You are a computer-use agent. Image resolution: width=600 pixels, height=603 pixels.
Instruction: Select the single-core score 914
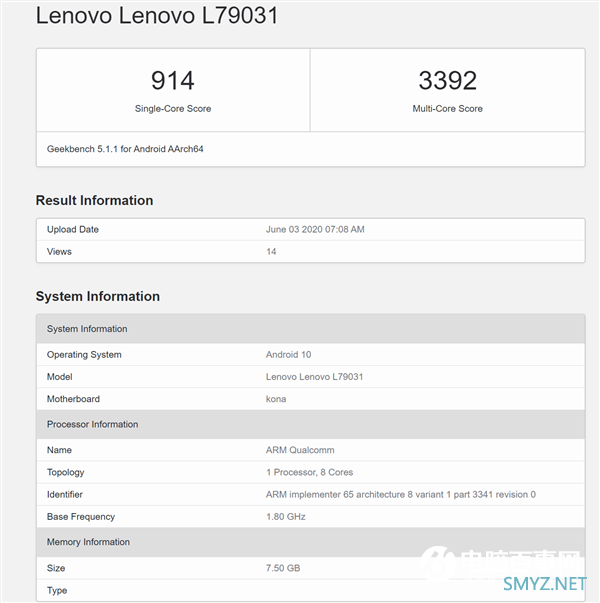(173, 81)
